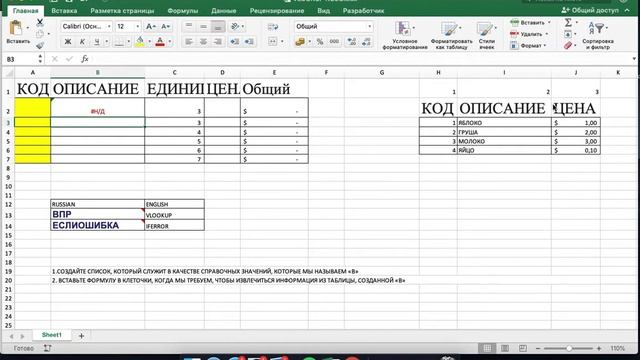Toggle middle vertical alignment
Screen dimensions: 640x360
[x=203, y=27]
